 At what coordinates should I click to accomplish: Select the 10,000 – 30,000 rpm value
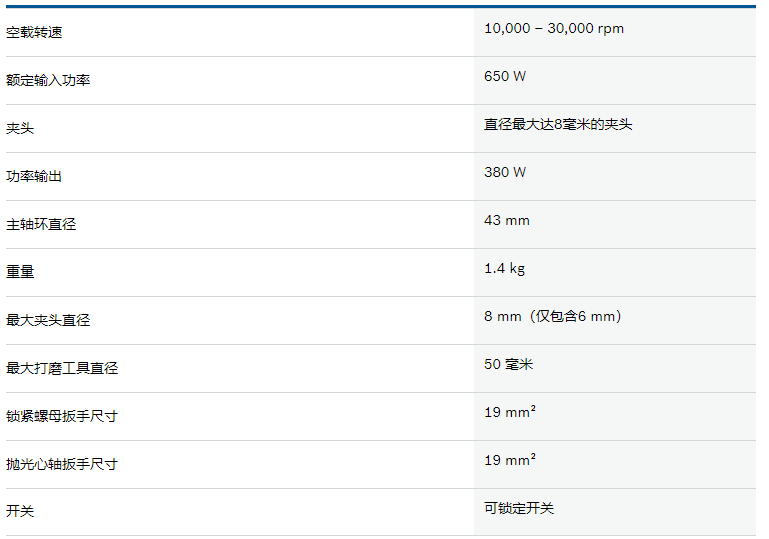click(554, 28)
